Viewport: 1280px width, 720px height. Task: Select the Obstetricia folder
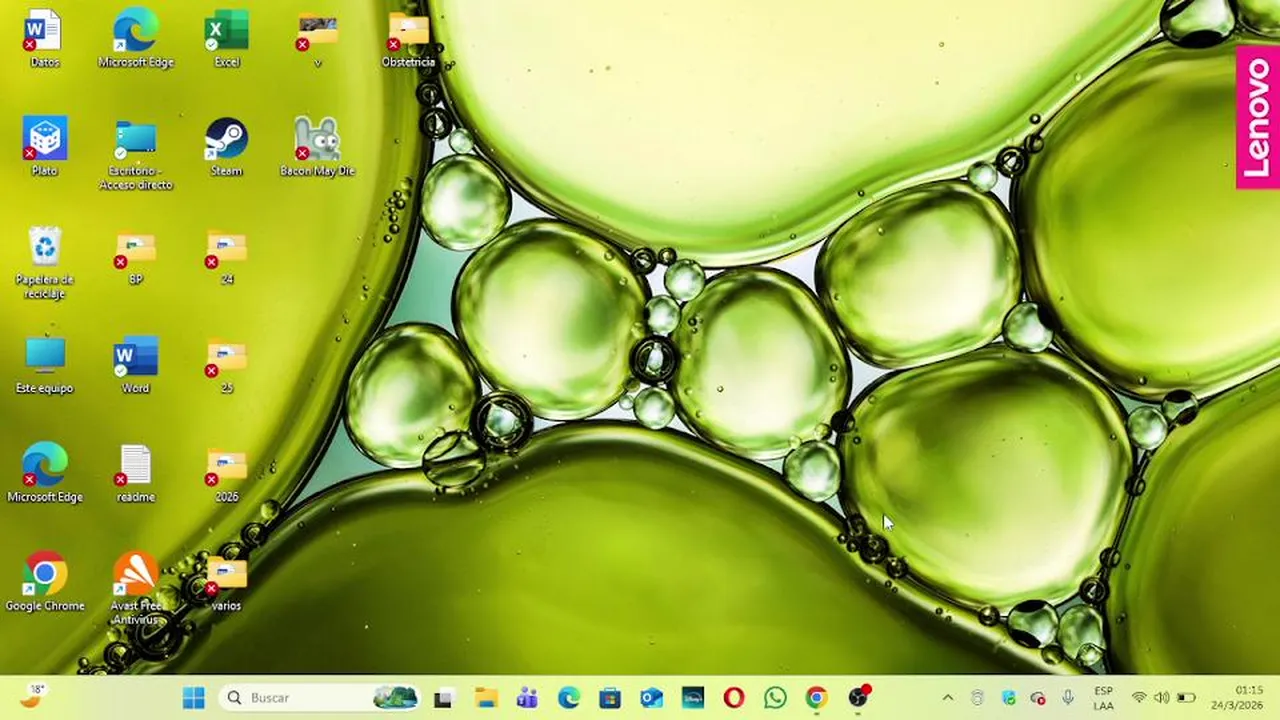(x=408, y=40)
